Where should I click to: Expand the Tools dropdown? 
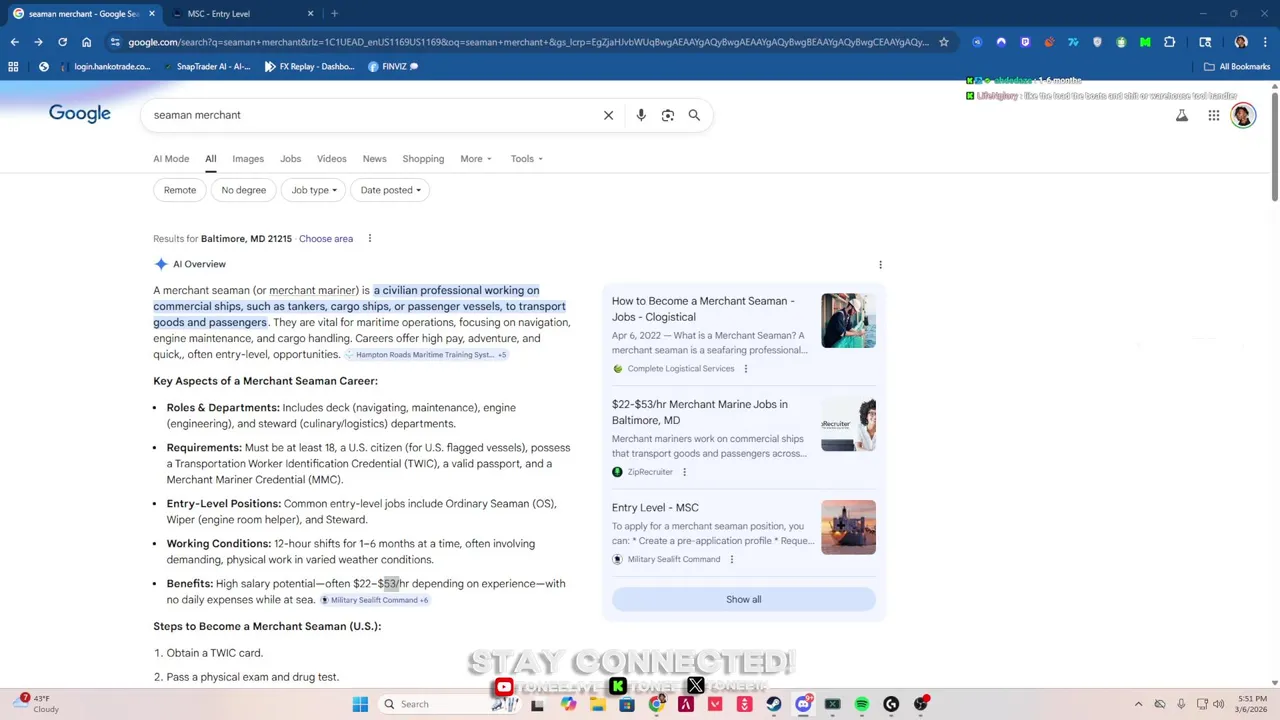click(x=527, y=159)
